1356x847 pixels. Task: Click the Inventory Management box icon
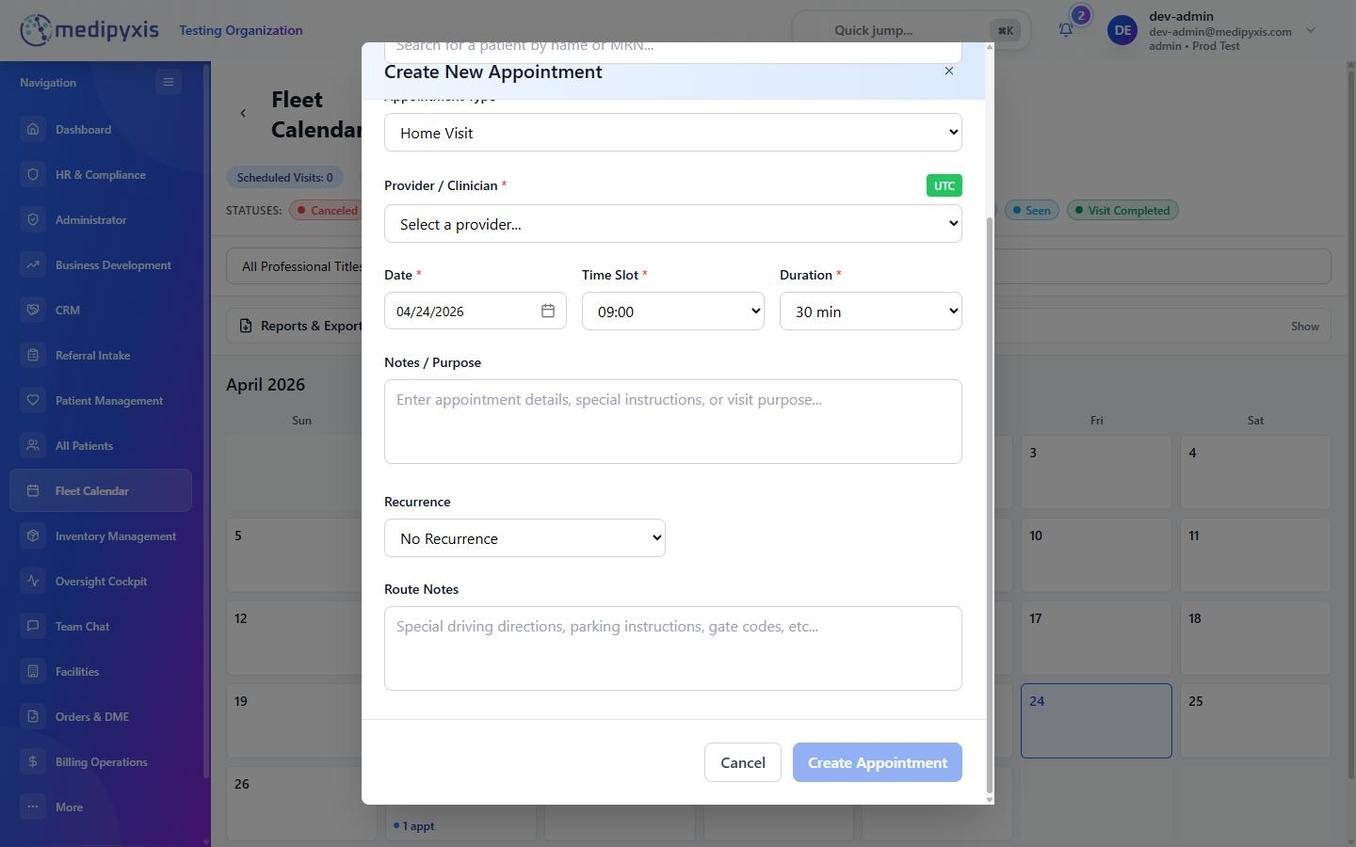pos(33,536)
